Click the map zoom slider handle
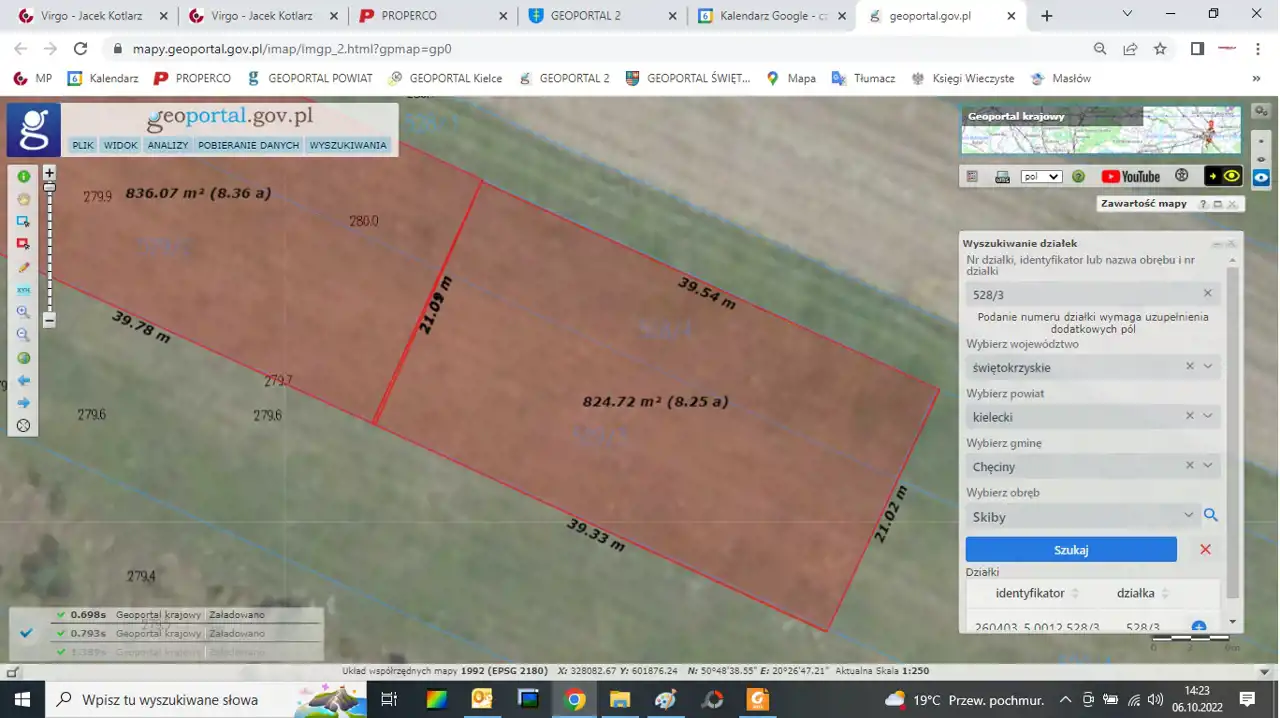 click(x=49, y=188)
